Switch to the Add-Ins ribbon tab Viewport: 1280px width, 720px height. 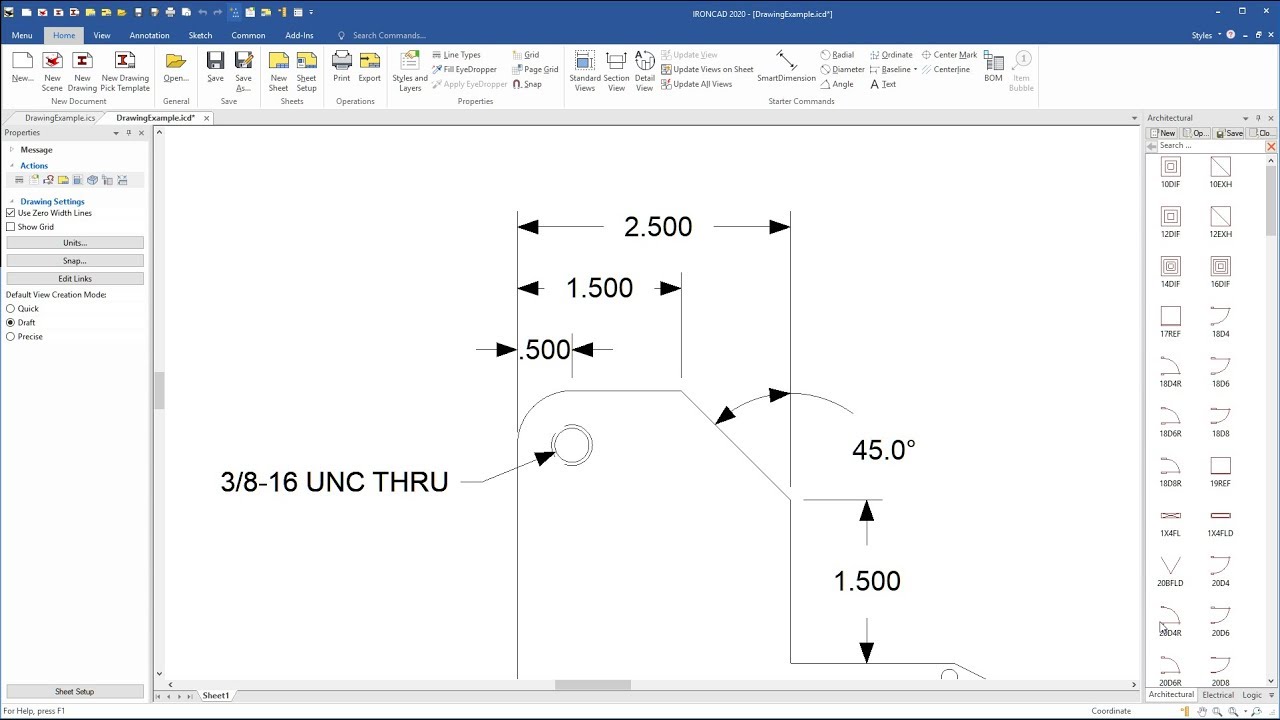(299, 35)
